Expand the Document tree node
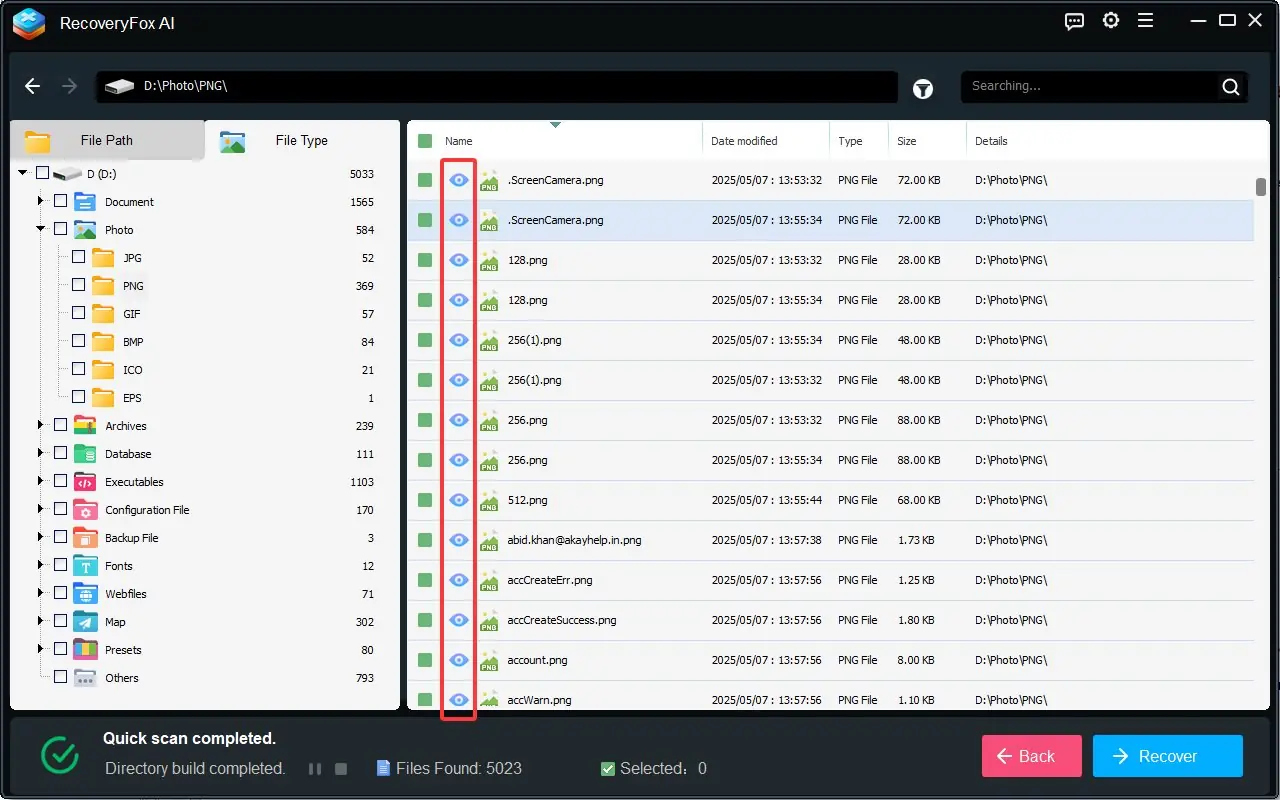The image size is (1280, 800). point(41,201)
